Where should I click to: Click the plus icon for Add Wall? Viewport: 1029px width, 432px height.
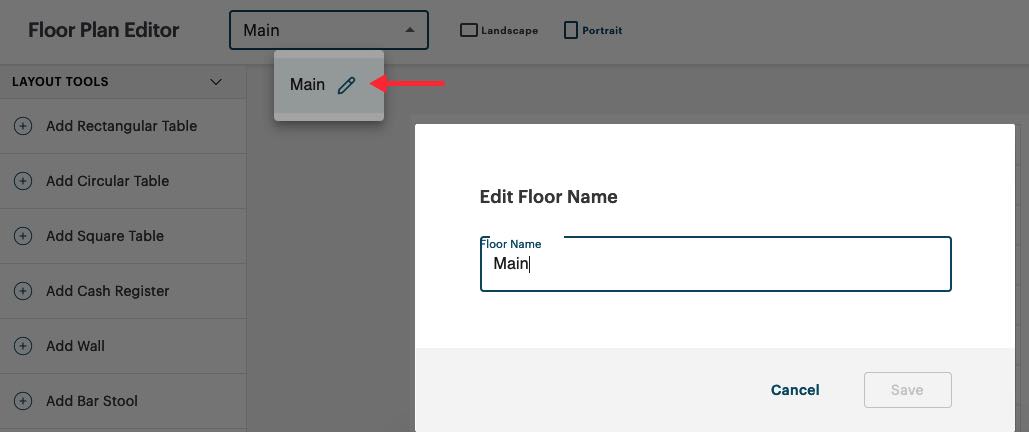click(x=23, y=346)
